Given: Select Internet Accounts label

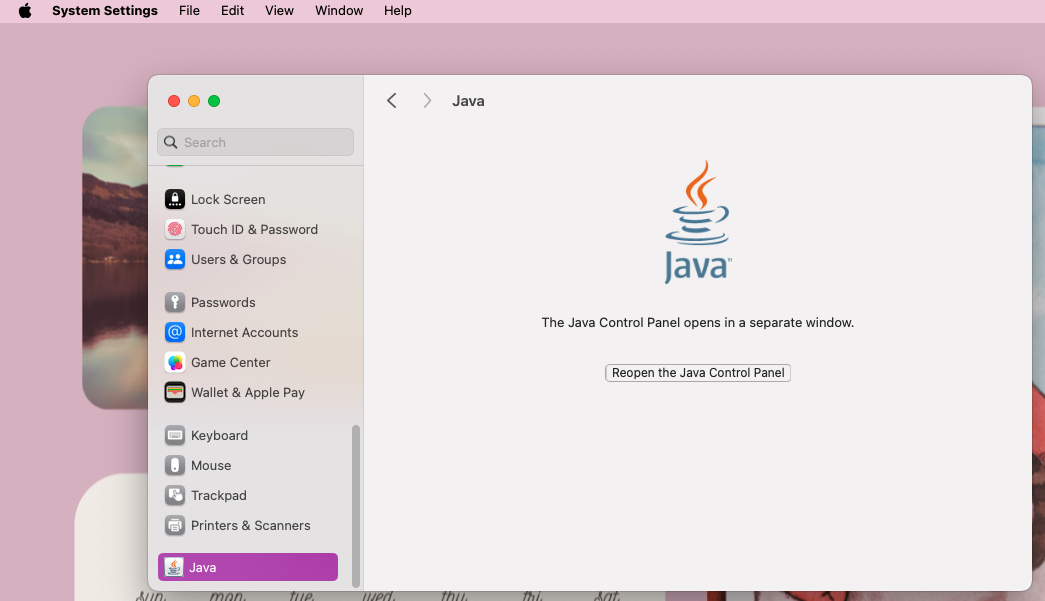Looking at the screenshot, I should point(245,332).
